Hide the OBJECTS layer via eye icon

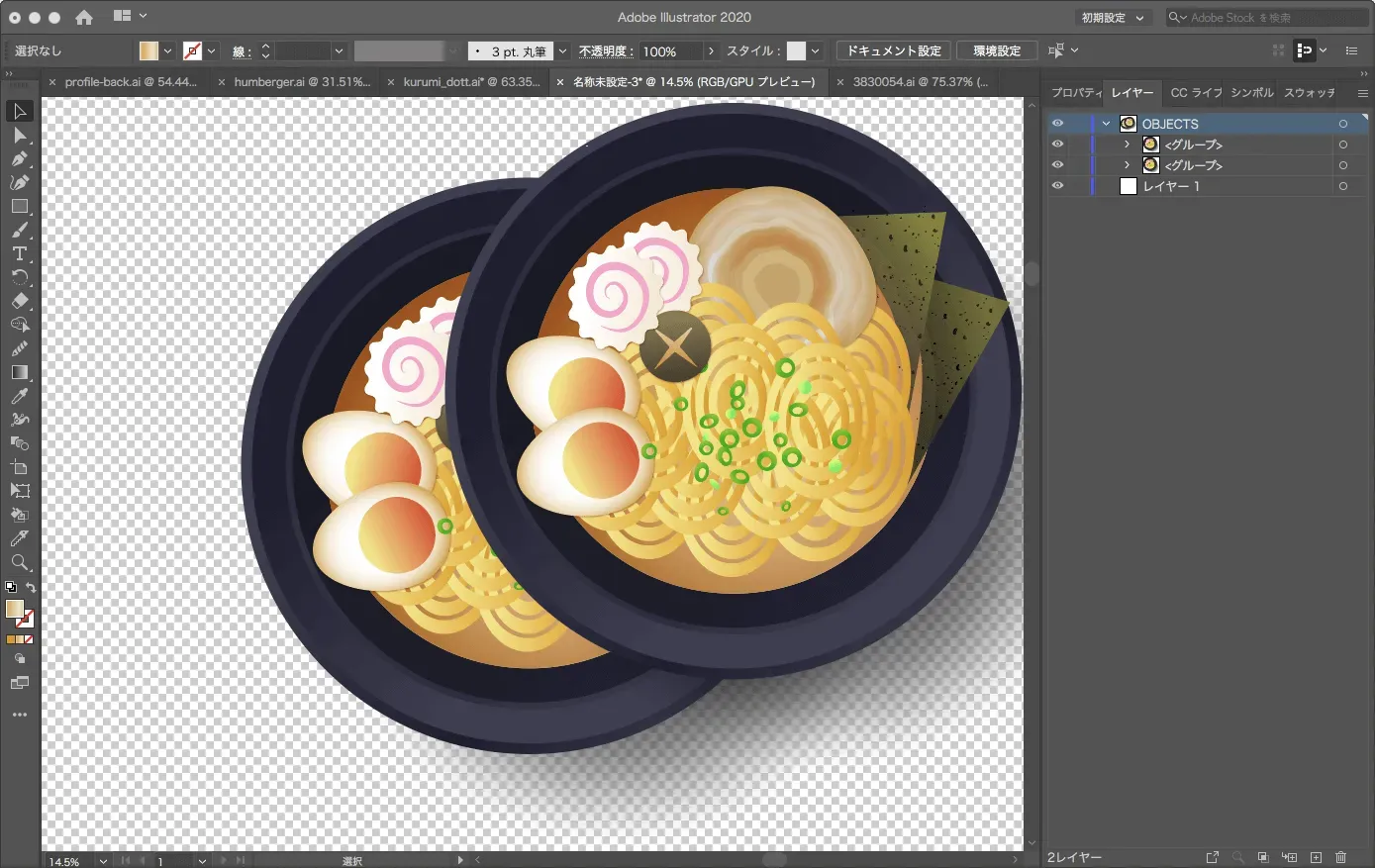(x=1057, y=124)
